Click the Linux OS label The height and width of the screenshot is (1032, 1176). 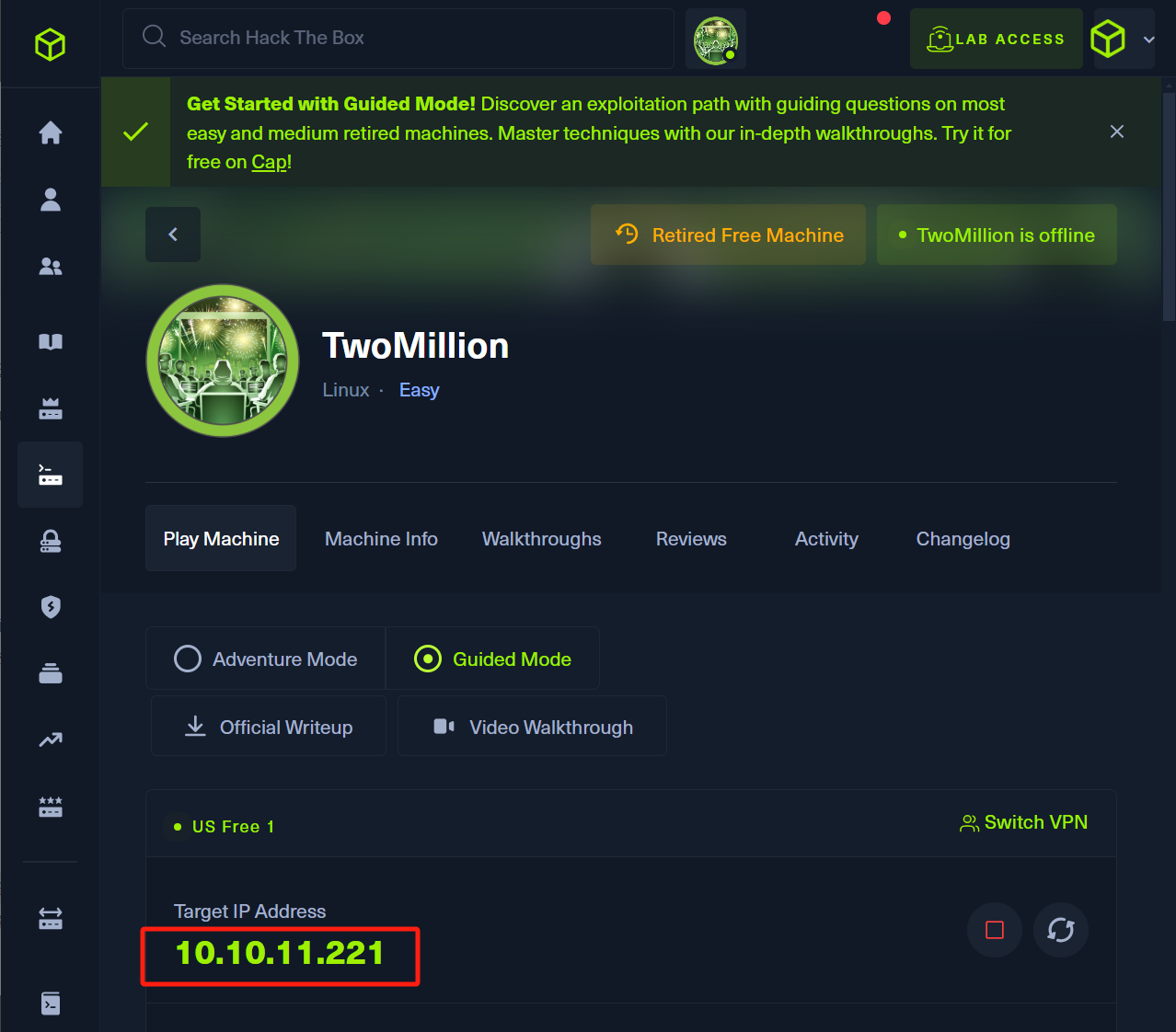click(346, 390)
